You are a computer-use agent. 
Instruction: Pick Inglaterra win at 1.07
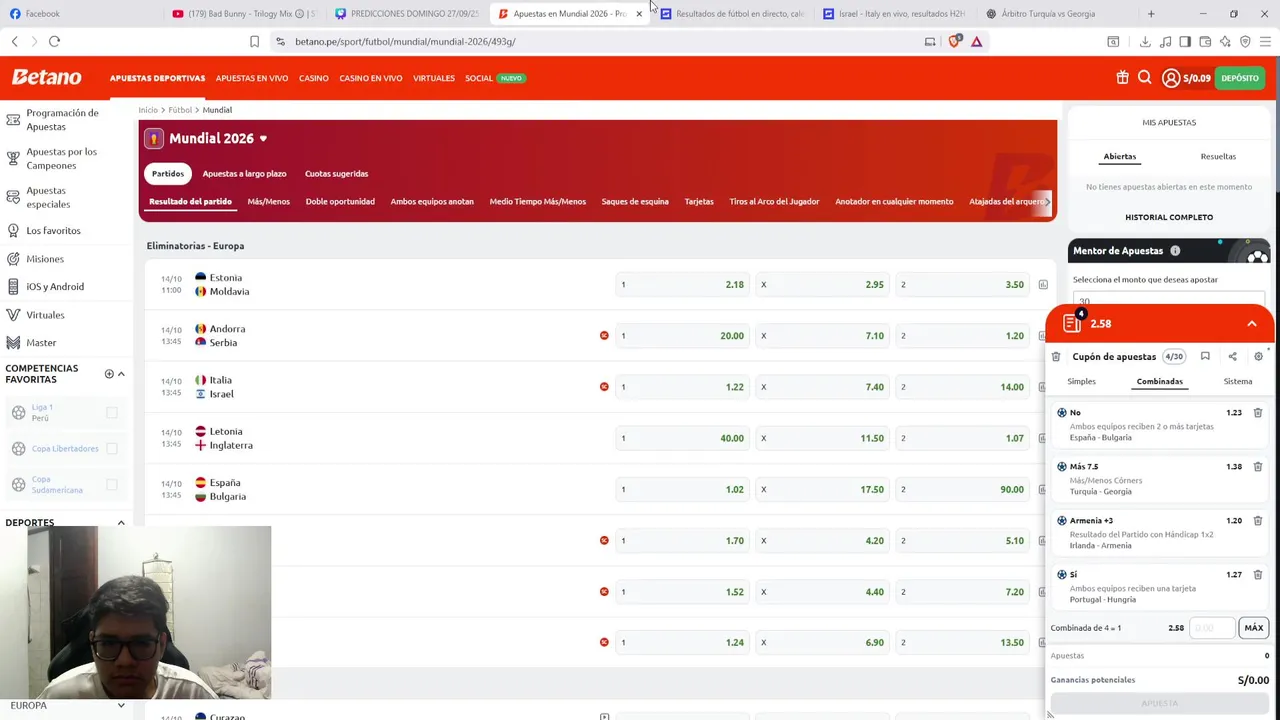coord(963,438)
